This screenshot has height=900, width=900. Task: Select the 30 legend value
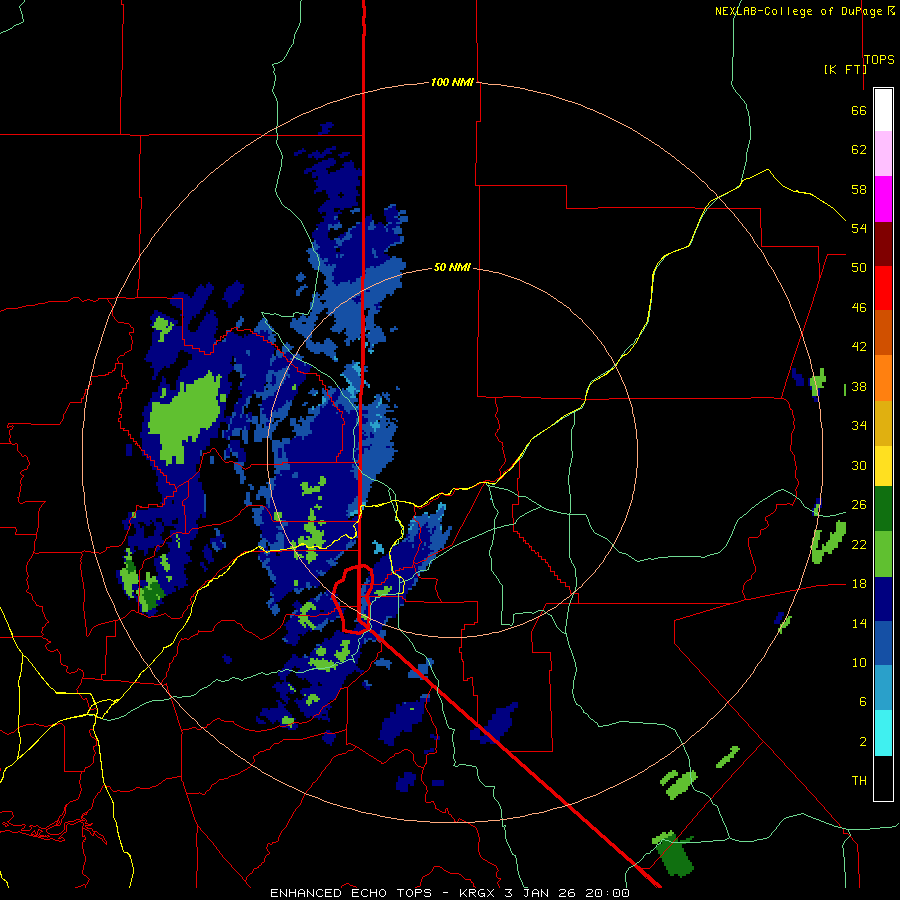[859, 465]
